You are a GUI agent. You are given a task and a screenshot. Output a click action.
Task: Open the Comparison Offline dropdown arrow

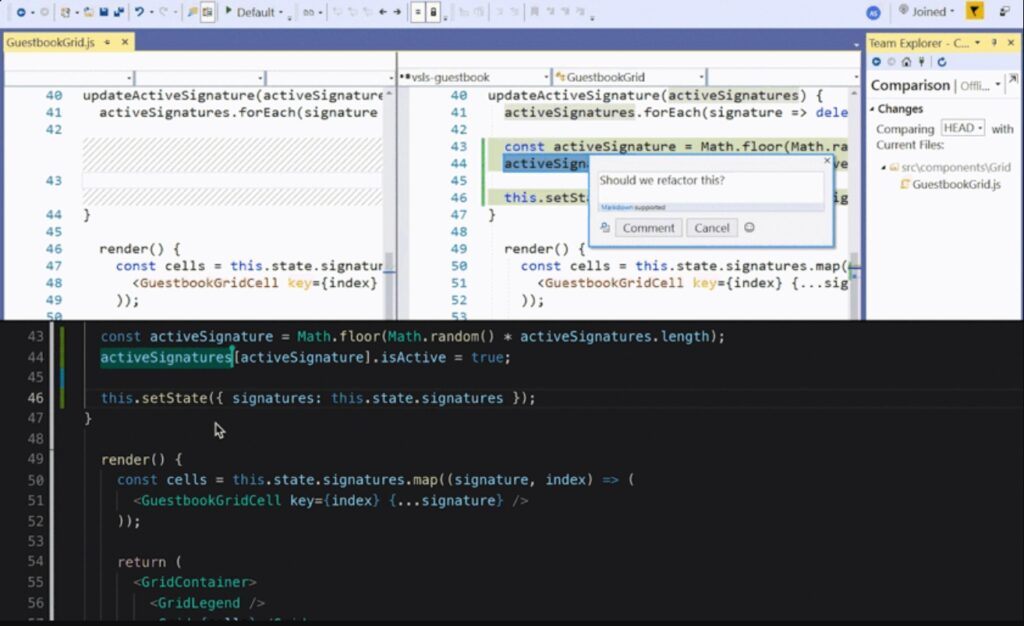[x=998, y=85]
